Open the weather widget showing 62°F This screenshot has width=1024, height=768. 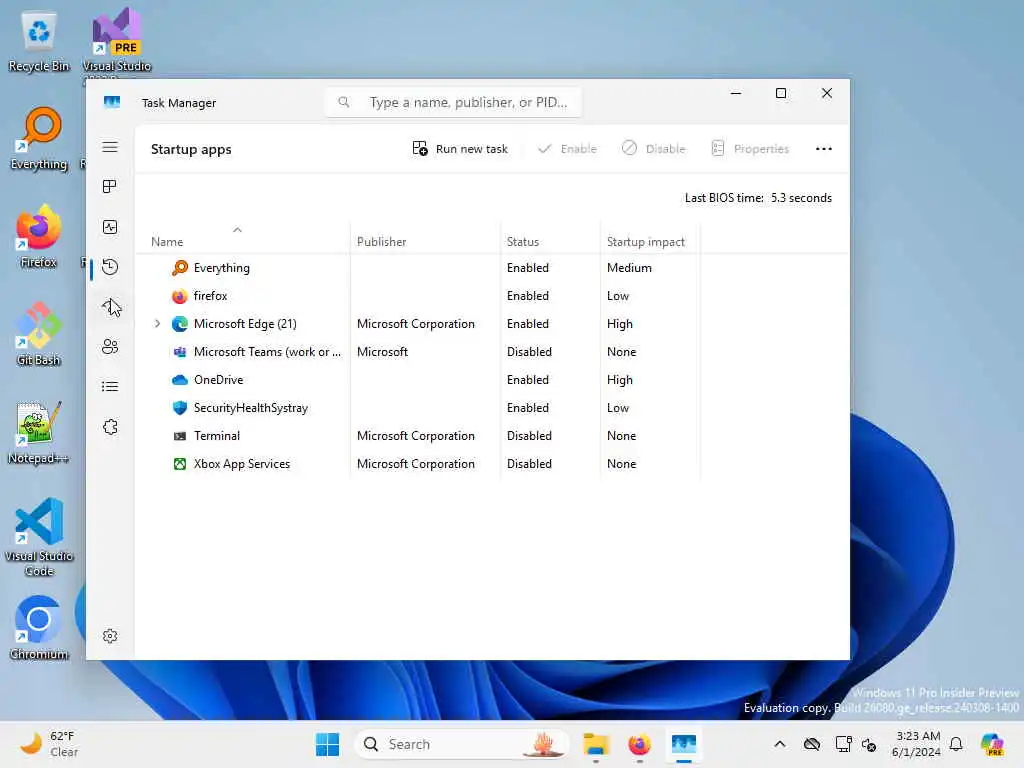49,744
